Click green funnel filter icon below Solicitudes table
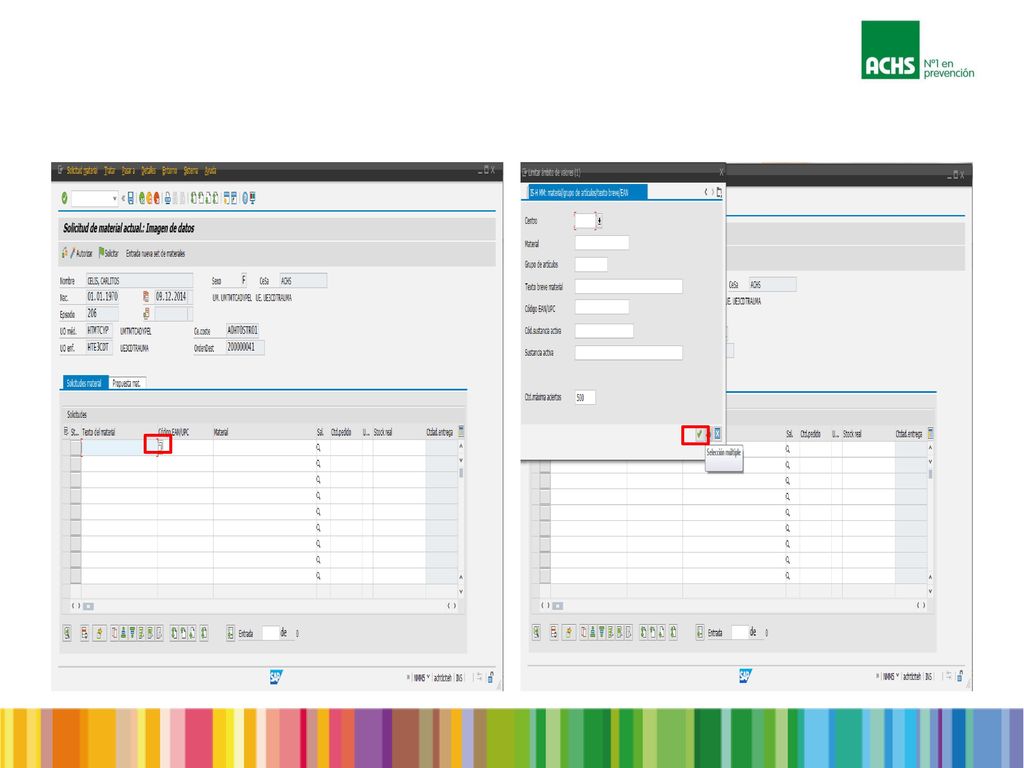This screenshot has height=768, width=1024. [x=133, y=633]
